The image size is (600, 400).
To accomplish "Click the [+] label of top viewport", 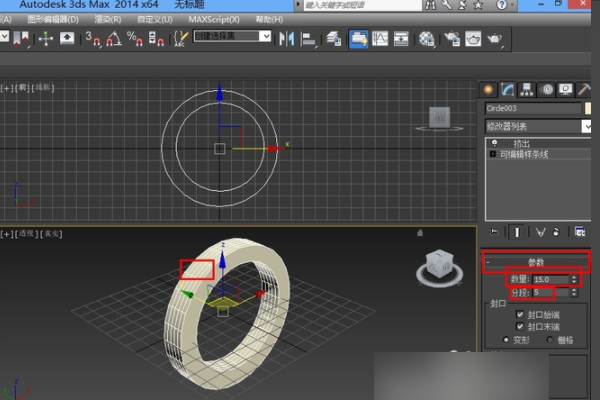I will tap(7, 88).
